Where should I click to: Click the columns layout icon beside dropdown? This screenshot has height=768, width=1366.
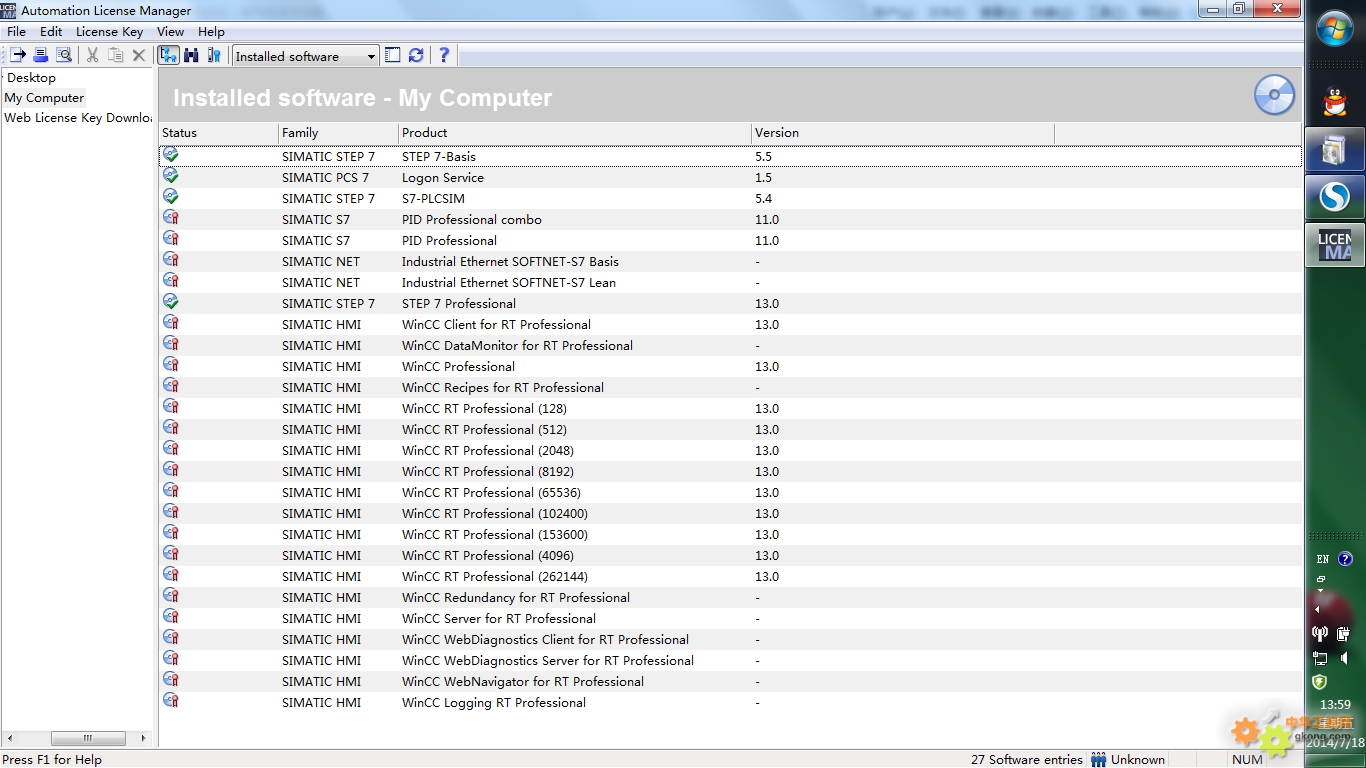(393, 56)
